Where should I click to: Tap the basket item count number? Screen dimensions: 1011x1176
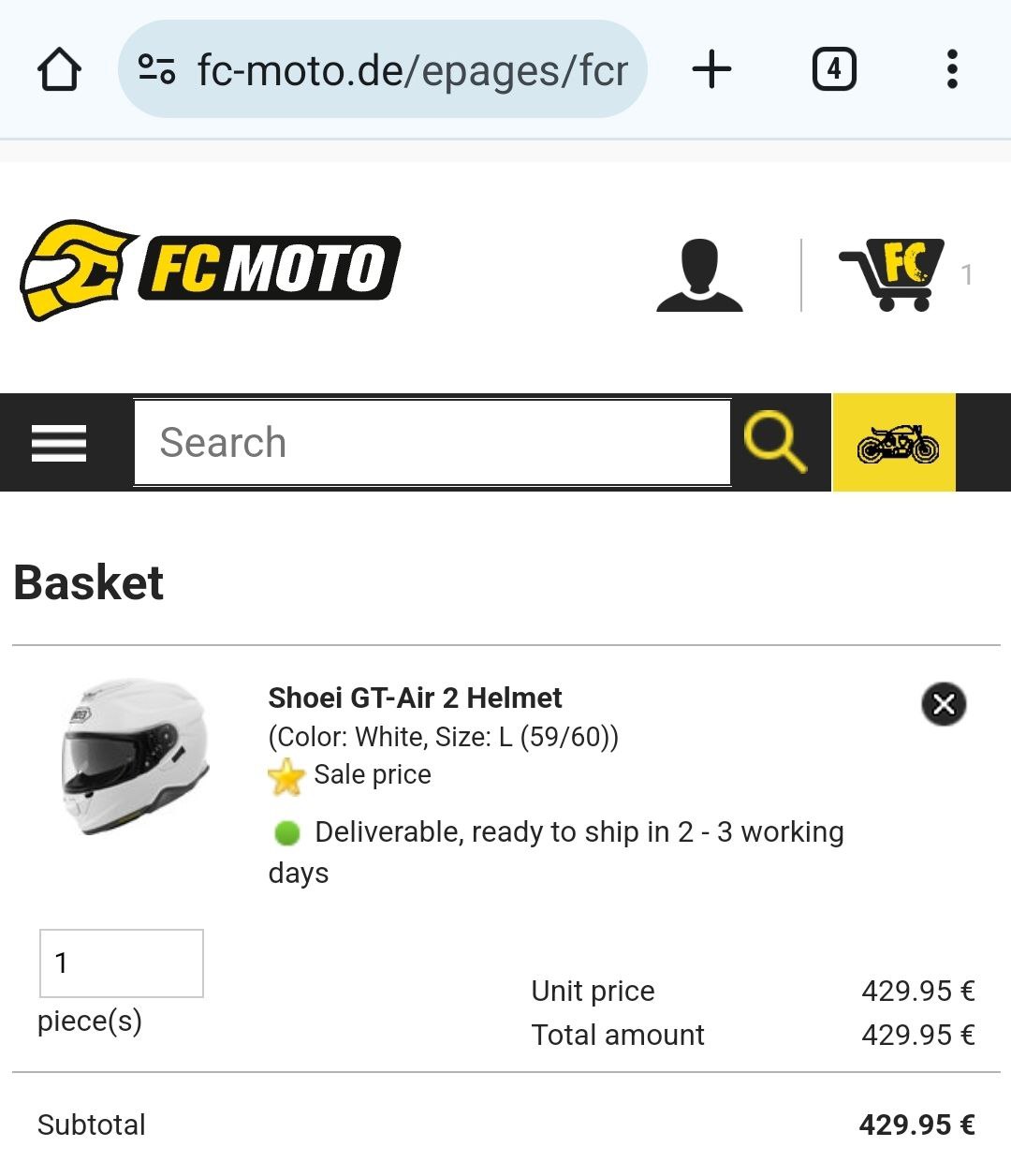[x=967, y=274]
